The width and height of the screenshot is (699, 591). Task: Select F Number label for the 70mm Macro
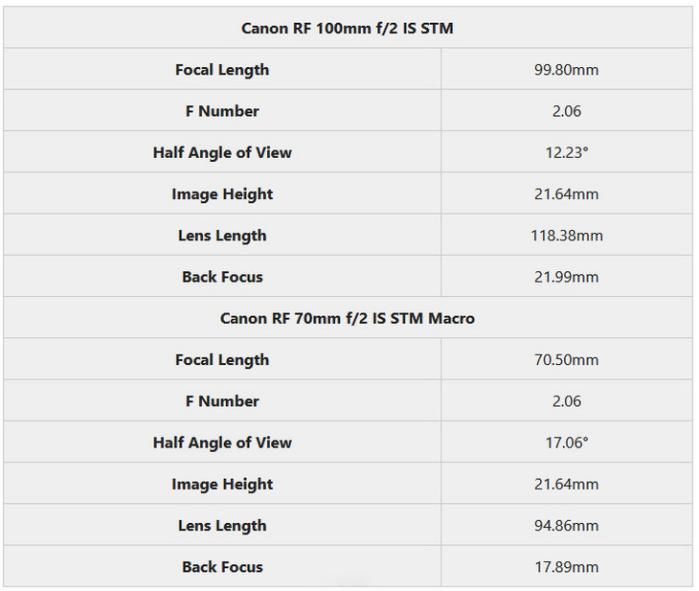click(x=222, y=401)
